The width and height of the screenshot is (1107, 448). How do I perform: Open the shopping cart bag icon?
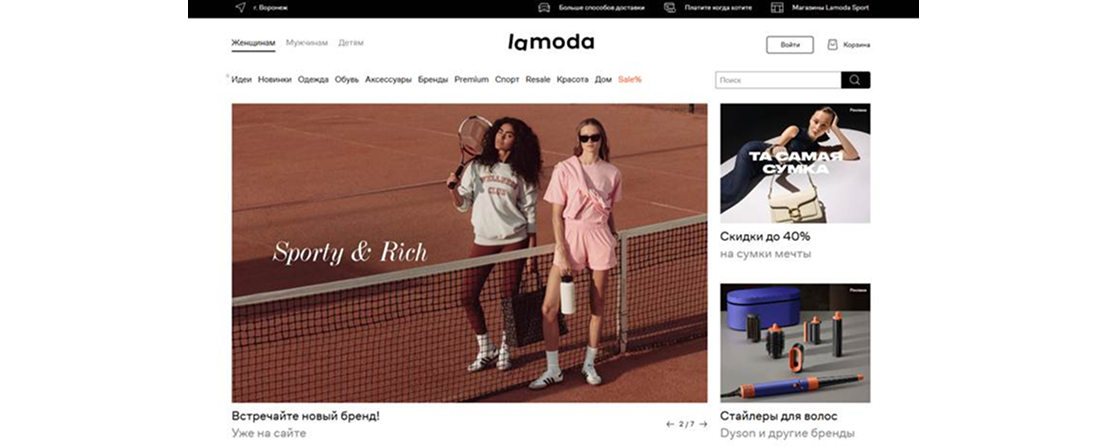[x=832, y=44]
